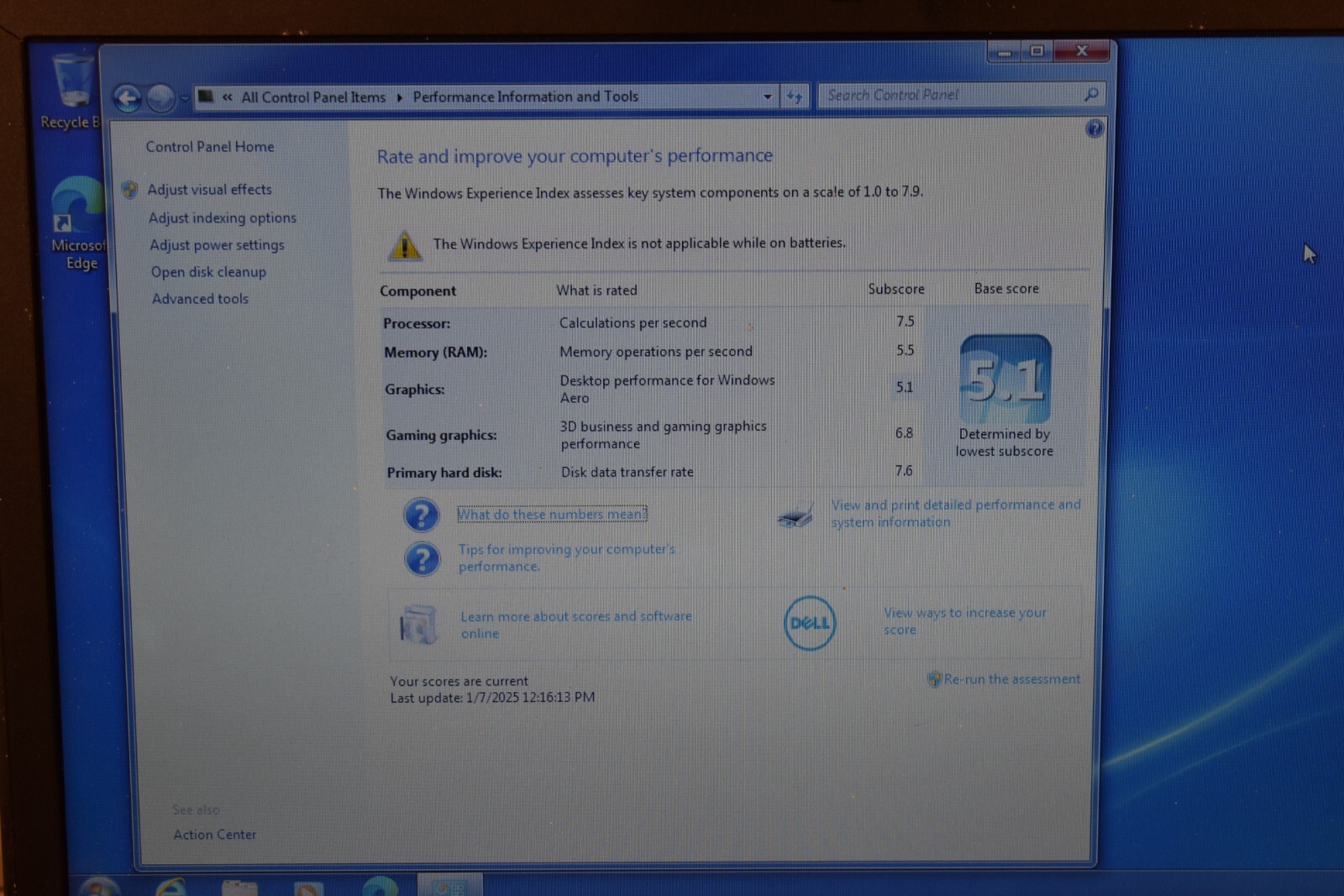
Task: Open the File Explorer taskbar folder icon
Action: 239,887
